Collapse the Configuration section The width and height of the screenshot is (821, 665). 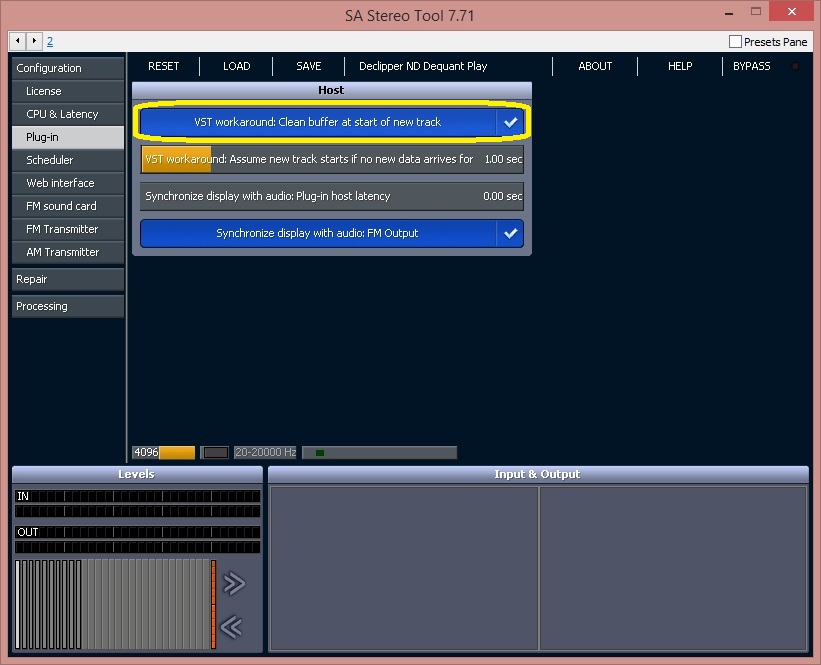pos(68,68)
